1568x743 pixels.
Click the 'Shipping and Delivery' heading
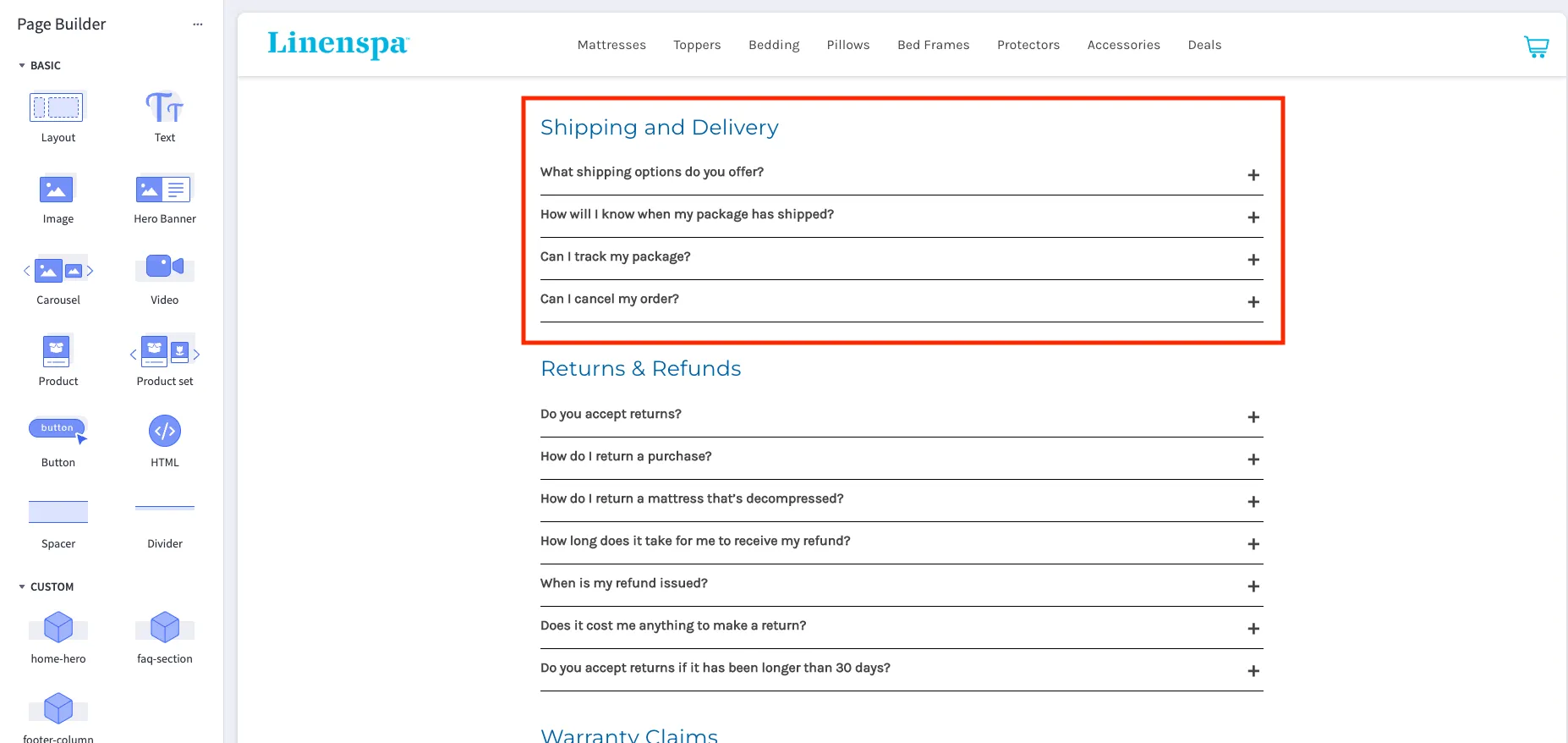tap(660, 127)
